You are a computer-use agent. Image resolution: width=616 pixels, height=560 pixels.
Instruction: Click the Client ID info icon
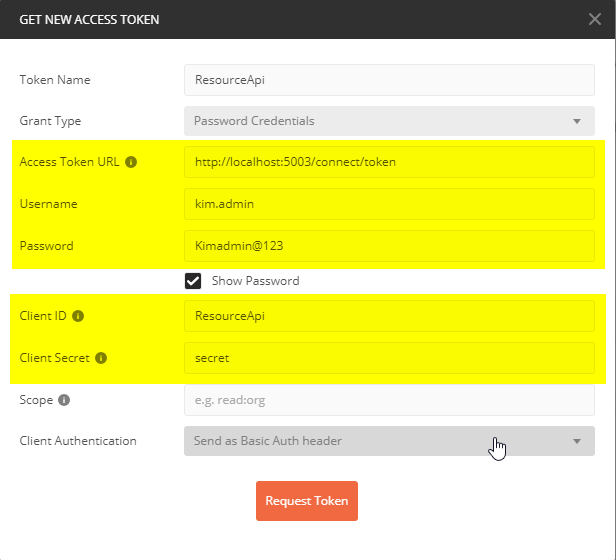tap(78, 316)
